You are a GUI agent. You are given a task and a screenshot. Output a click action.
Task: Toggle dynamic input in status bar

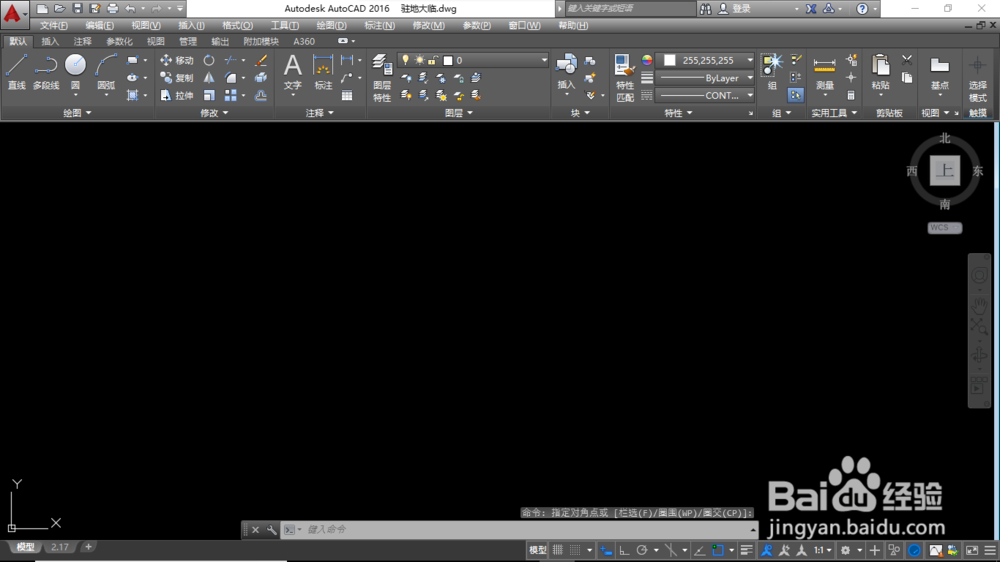pyautogui.click(x=606, y=550)
